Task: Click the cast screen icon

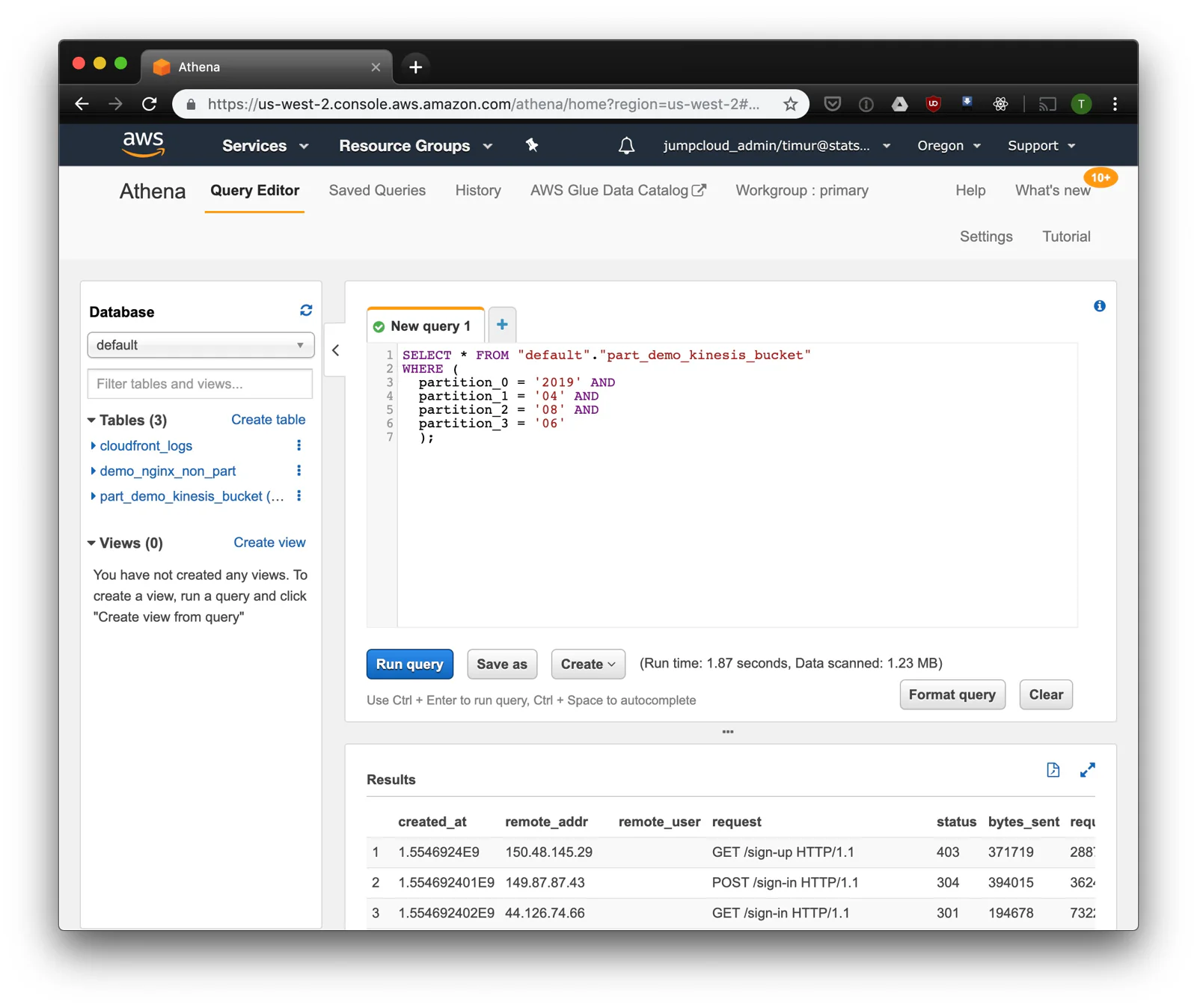Action: tap(1047, 104)
